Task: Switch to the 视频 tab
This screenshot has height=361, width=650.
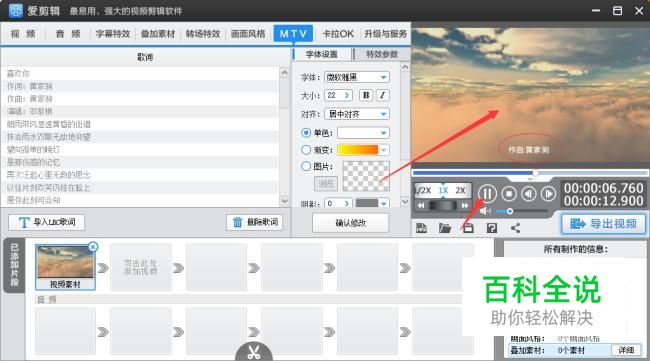Action: pos(23,34)
